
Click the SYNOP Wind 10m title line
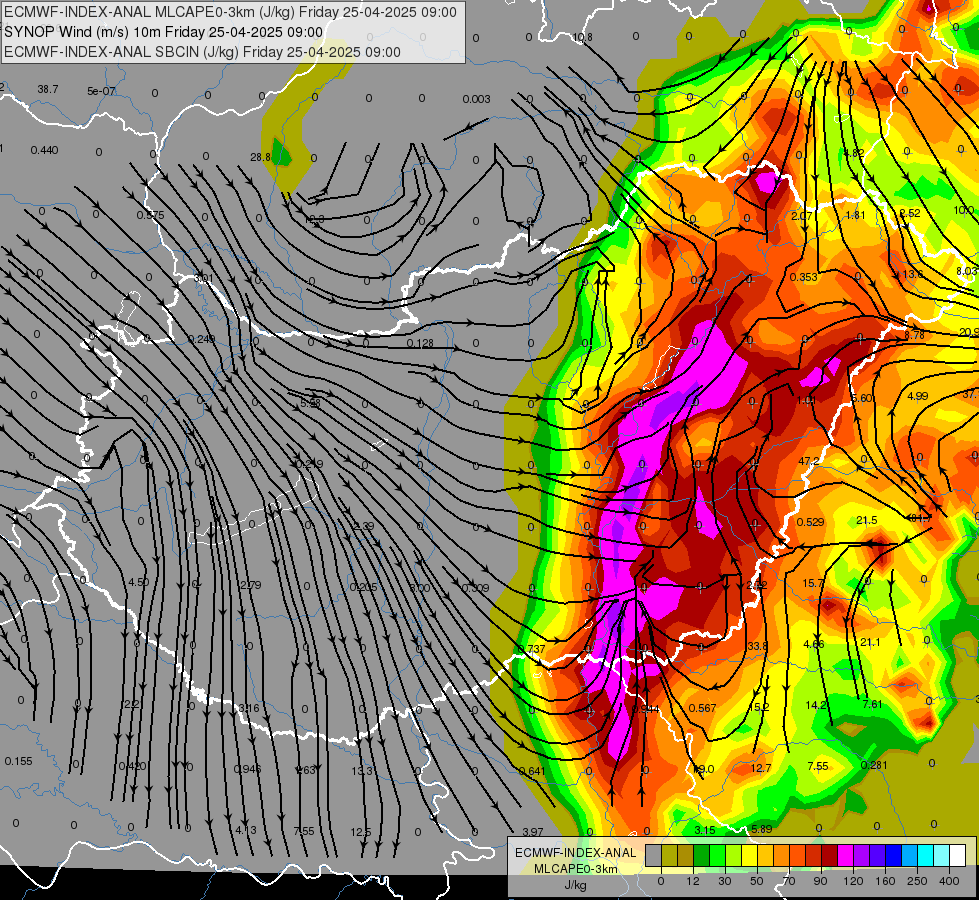[x=164, y=32]
